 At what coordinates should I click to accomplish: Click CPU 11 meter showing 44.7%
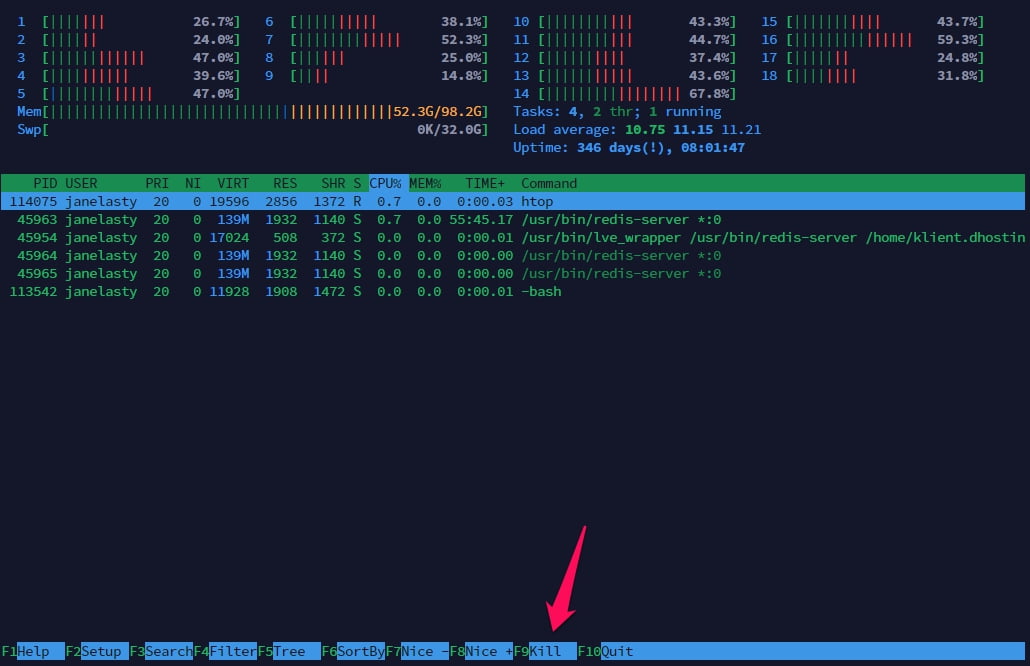pyautogui.click(x=625, y=39)
